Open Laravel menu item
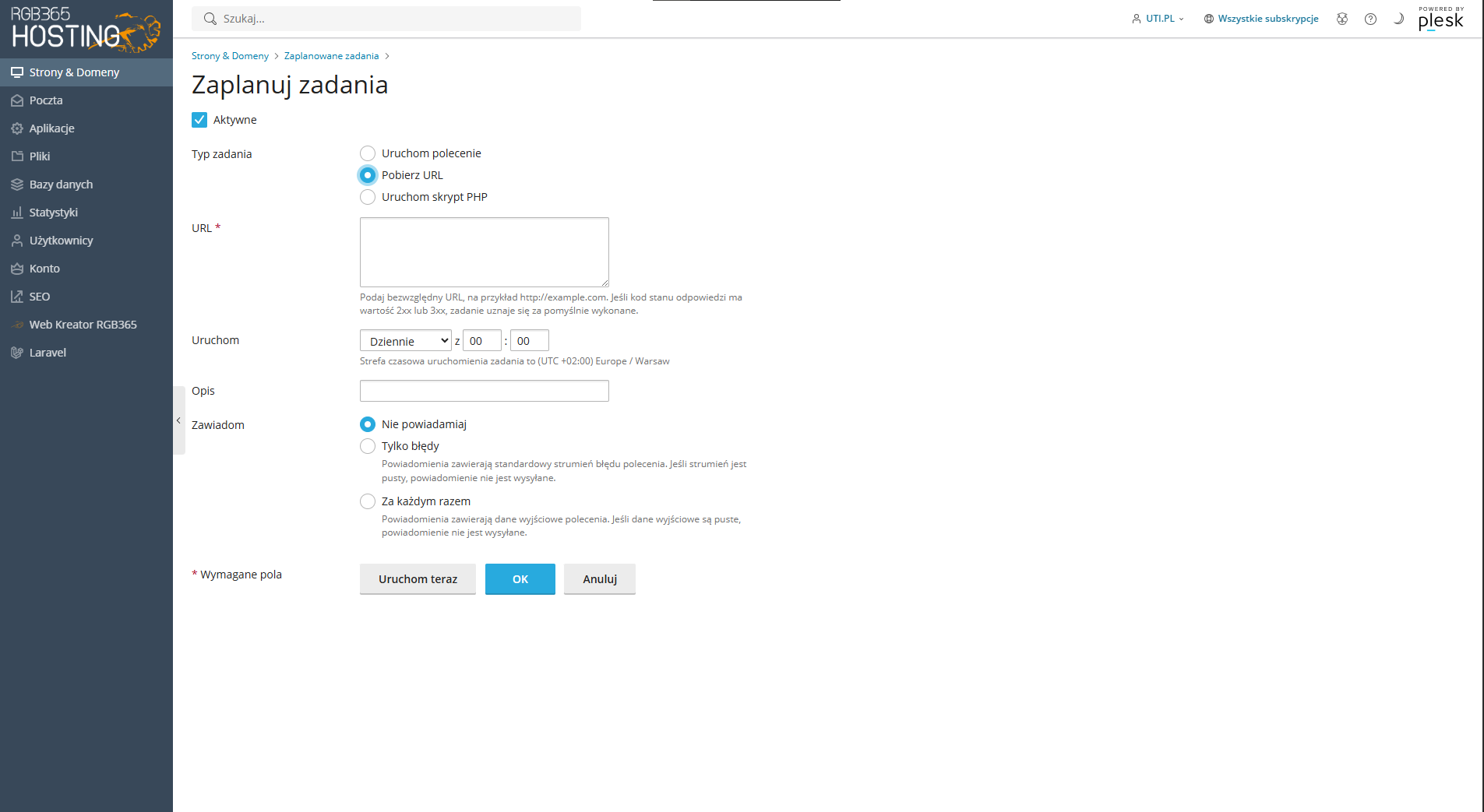Viewport: 1484px width, 812px height. tap(86, 353)
